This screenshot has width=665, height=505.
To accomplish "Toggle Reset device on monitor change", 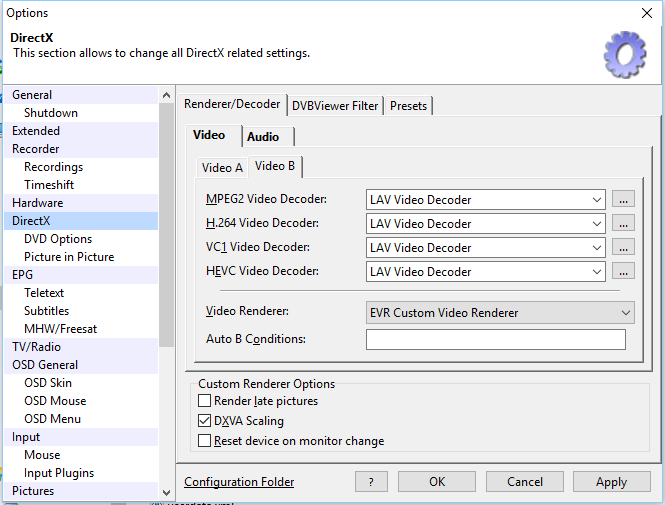I will click(x=205, y=441).
